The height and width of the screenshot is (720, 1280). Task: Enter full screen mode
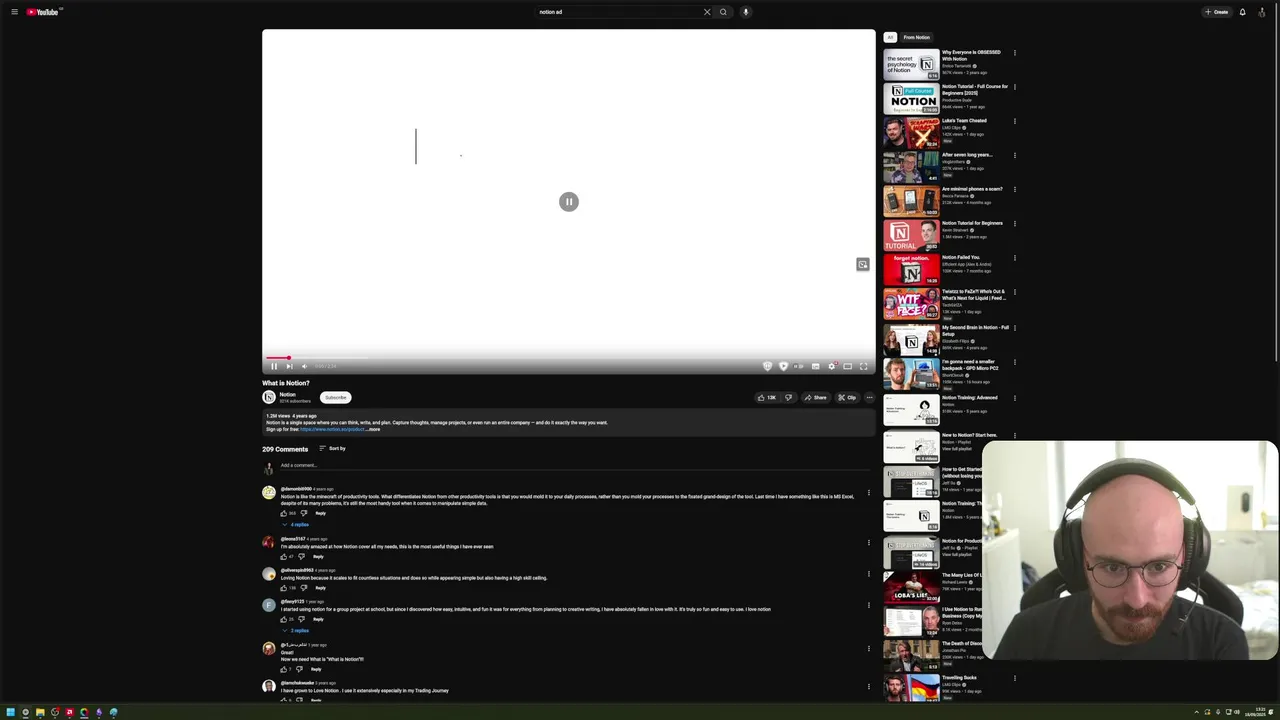coord(864,366)
